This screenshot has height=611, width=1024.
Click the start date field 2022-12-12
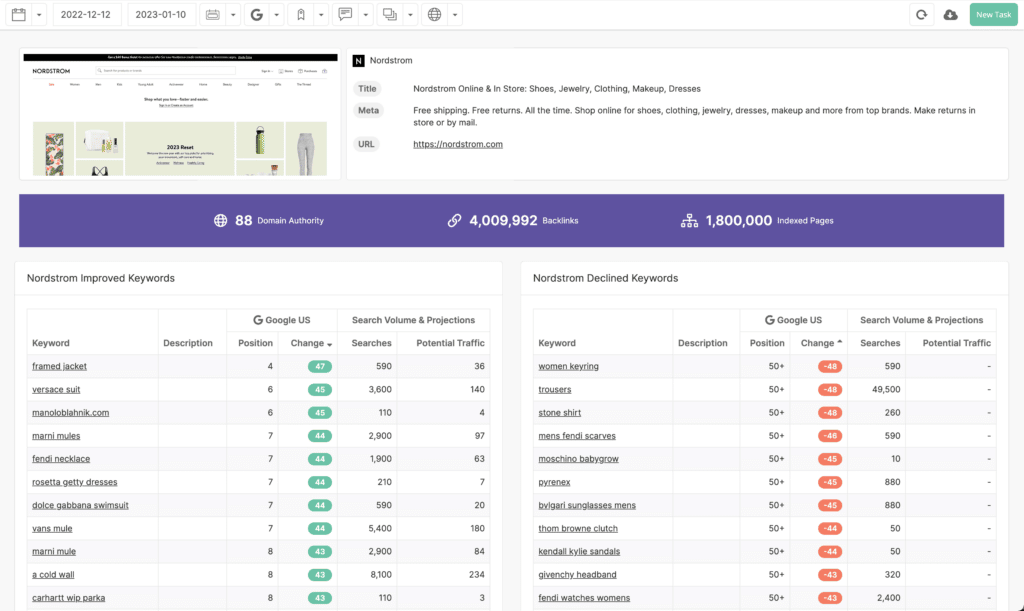[x=86, y=14]
